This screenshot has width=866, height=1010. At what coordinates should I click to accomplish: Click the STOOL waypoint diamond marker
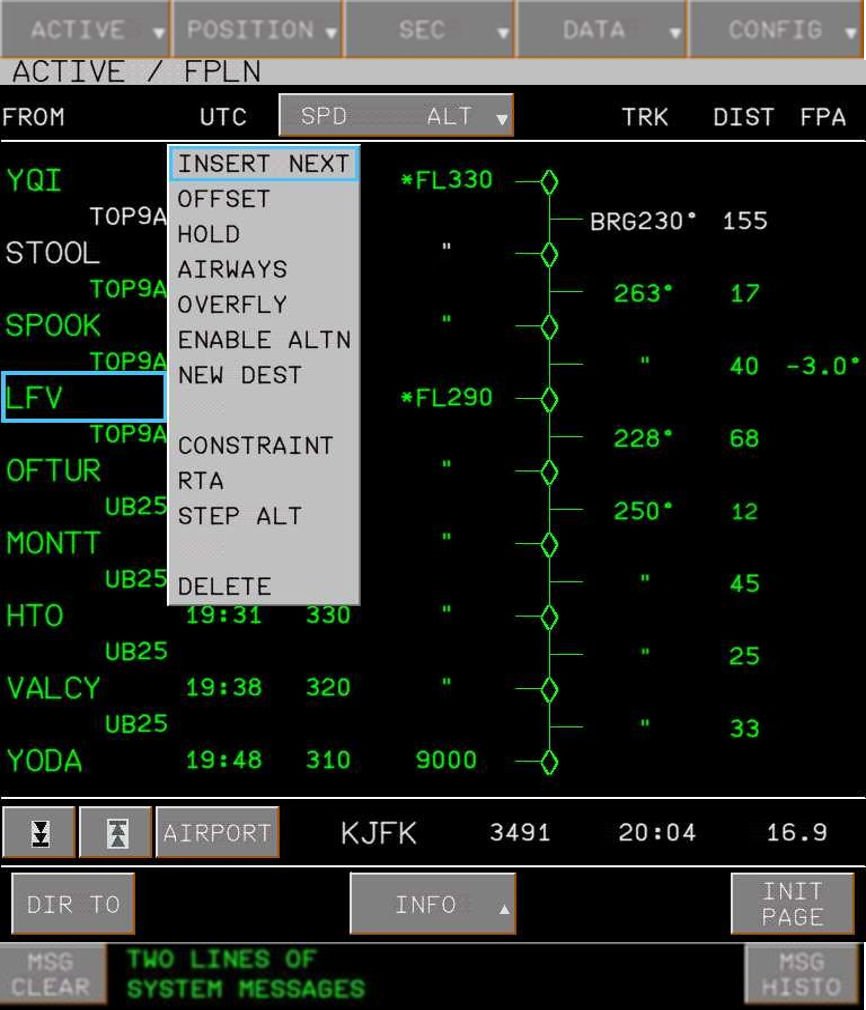549,254
